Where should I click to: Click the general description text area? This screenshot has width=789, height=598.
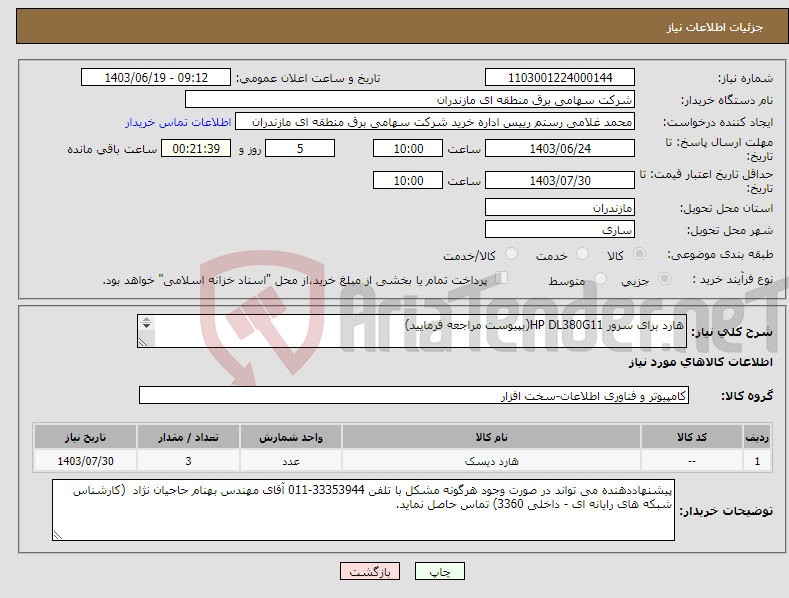412,331
